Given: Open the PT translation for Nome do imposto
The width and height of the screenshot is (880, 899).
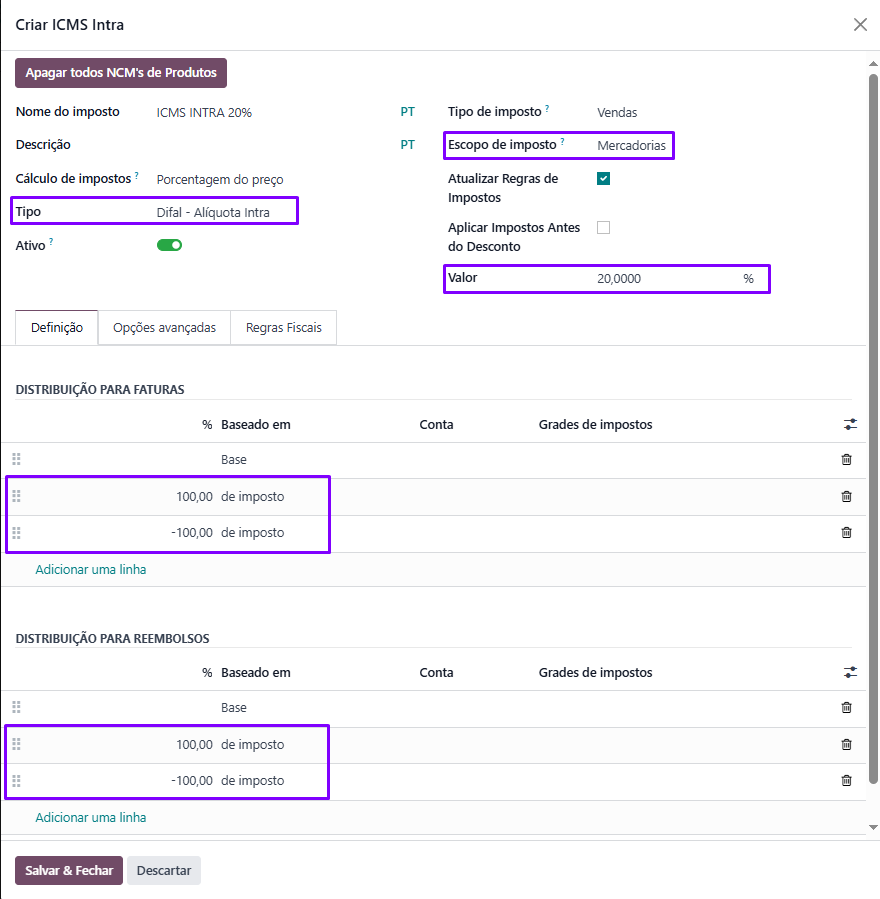Looking at the screenshot, I should pyautogui.click(x=408, y=112).
